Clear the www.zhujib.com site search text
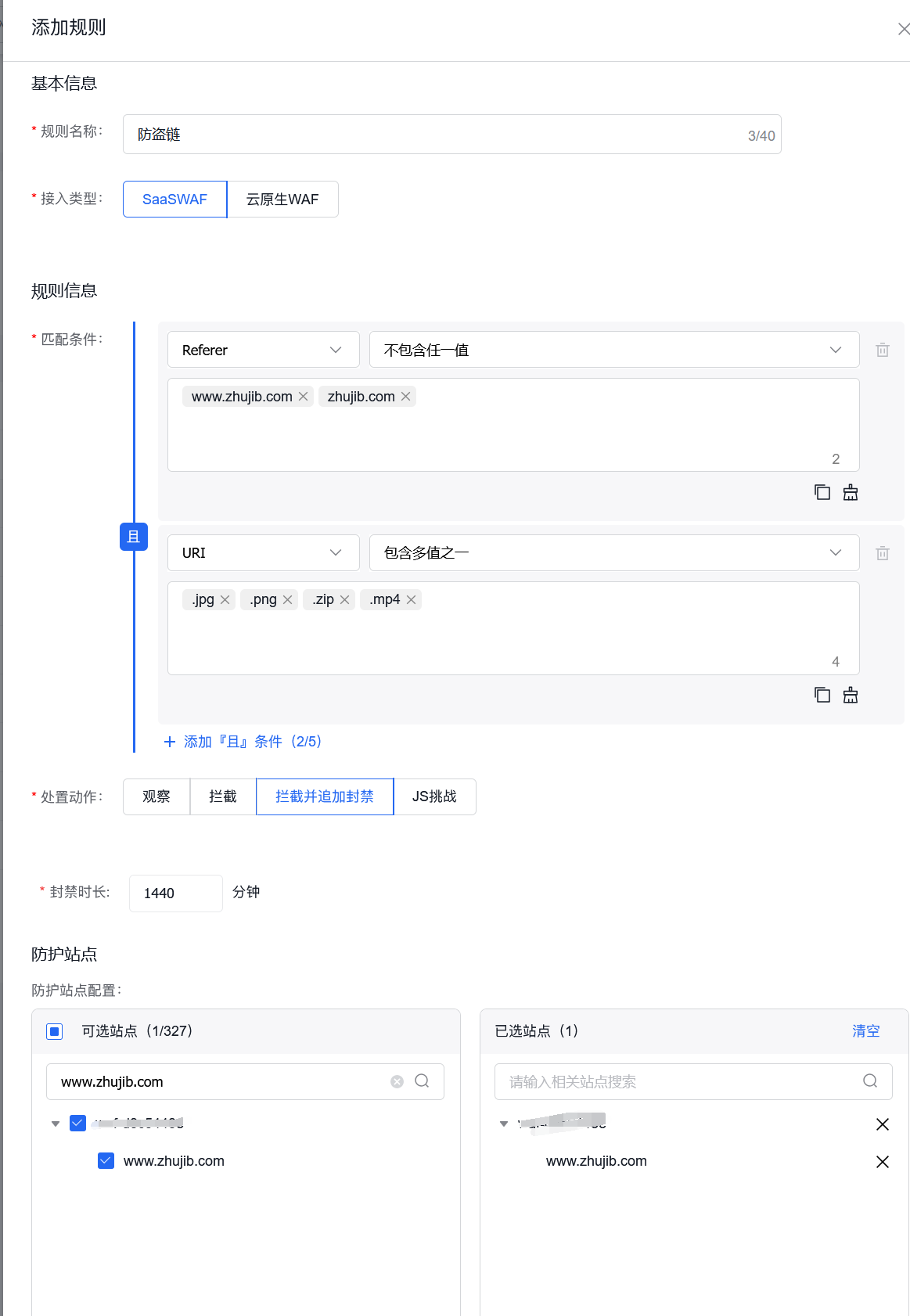 click(397, 1081)
